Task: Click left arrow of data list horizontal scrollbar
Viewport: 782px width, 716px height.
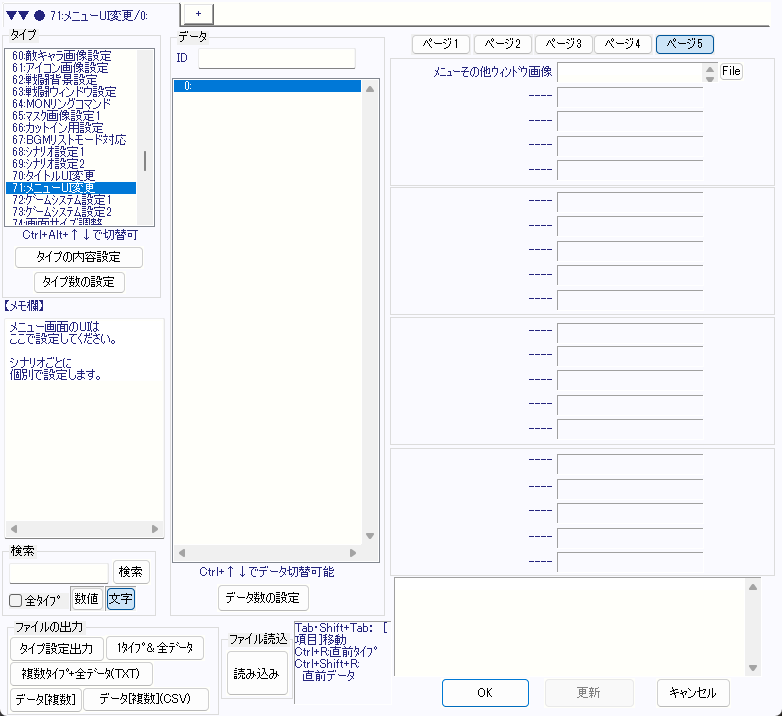Action: 181,552
